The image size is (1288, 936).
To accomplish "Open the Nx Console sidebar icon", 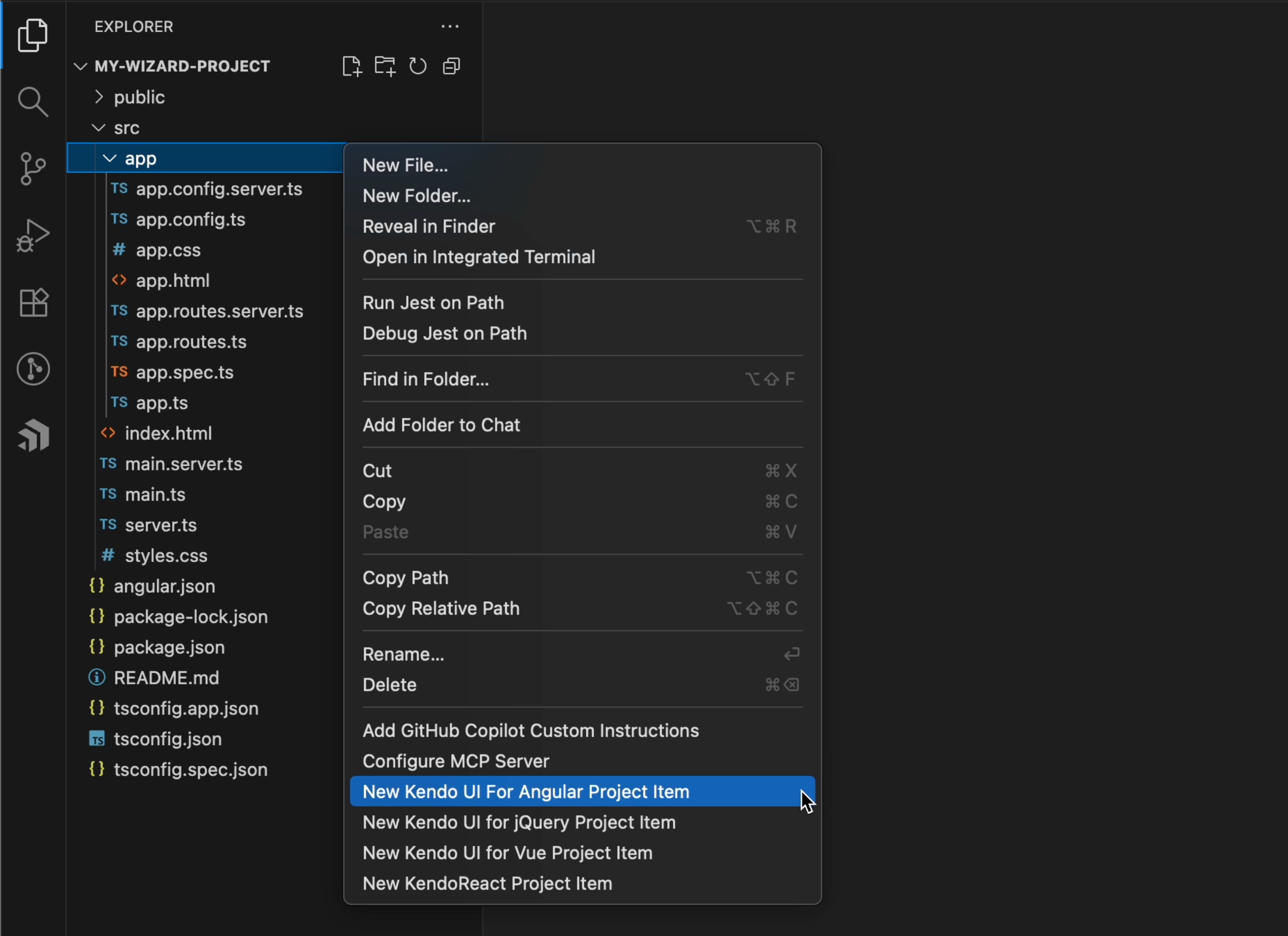I will [x=34, y=435].
